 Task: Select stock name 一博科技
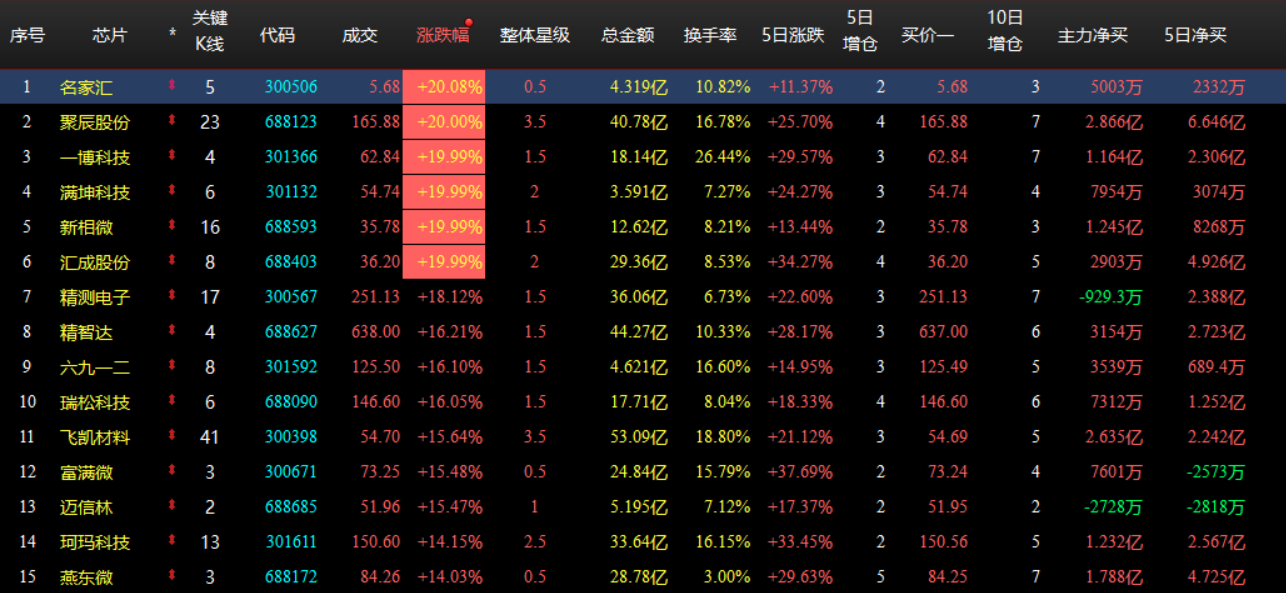coord(95,157)
